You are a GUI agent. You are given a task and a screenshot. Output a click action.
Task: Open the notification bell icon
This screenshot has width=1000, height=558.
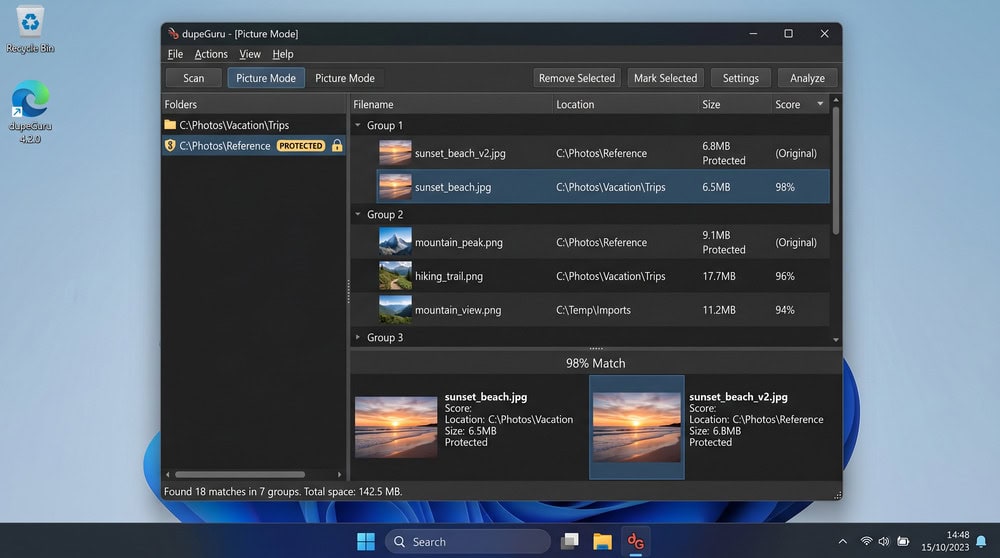click(x=982, y=541)
